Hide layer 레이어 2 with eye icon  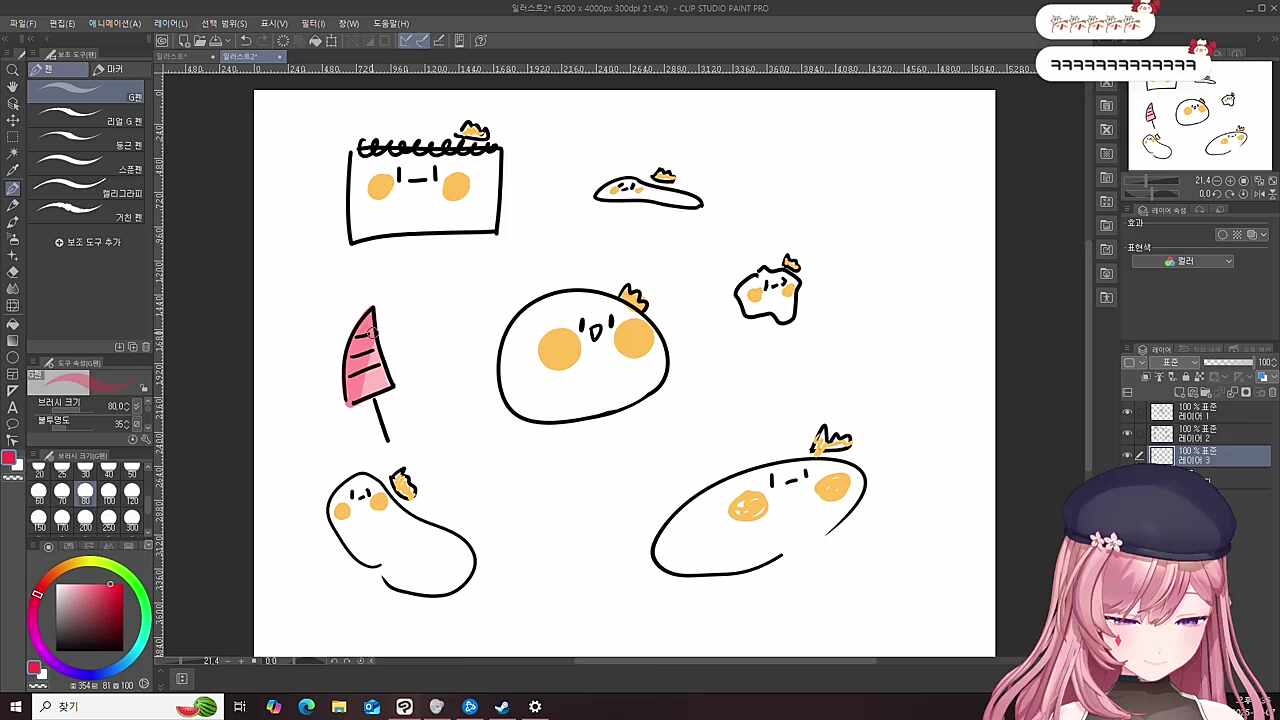click(1128, 434)
